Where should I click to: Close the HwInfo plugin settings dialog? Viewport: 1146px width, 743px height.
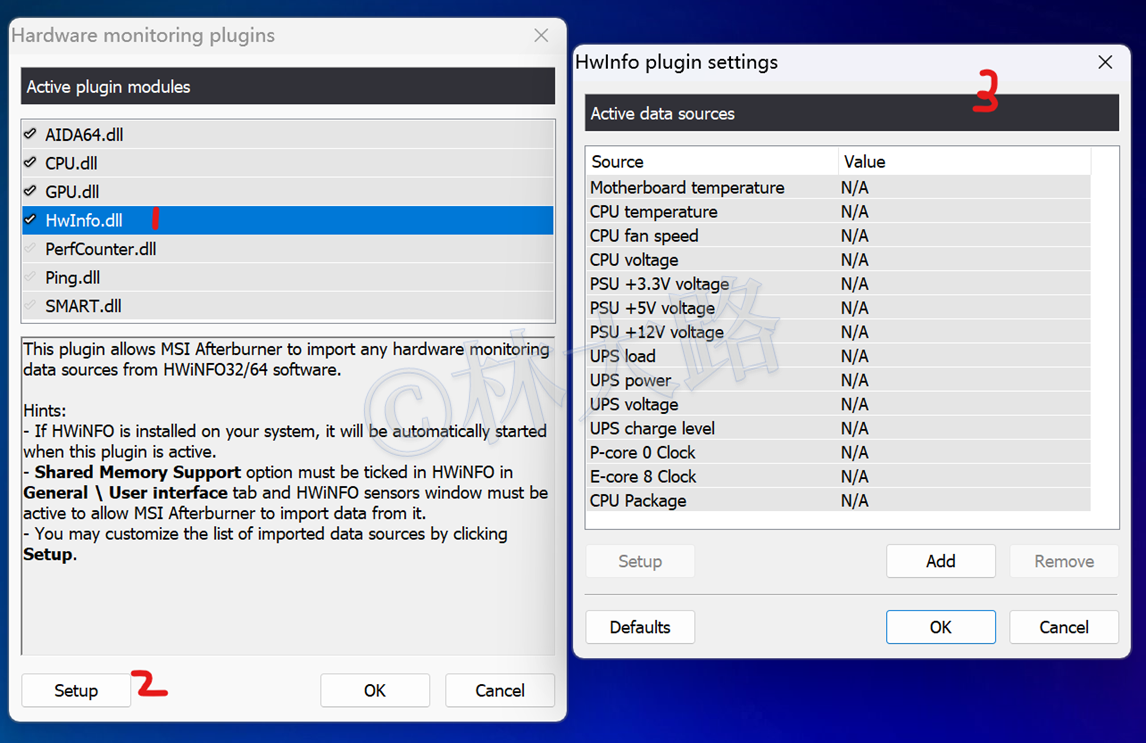point(1105,62)
